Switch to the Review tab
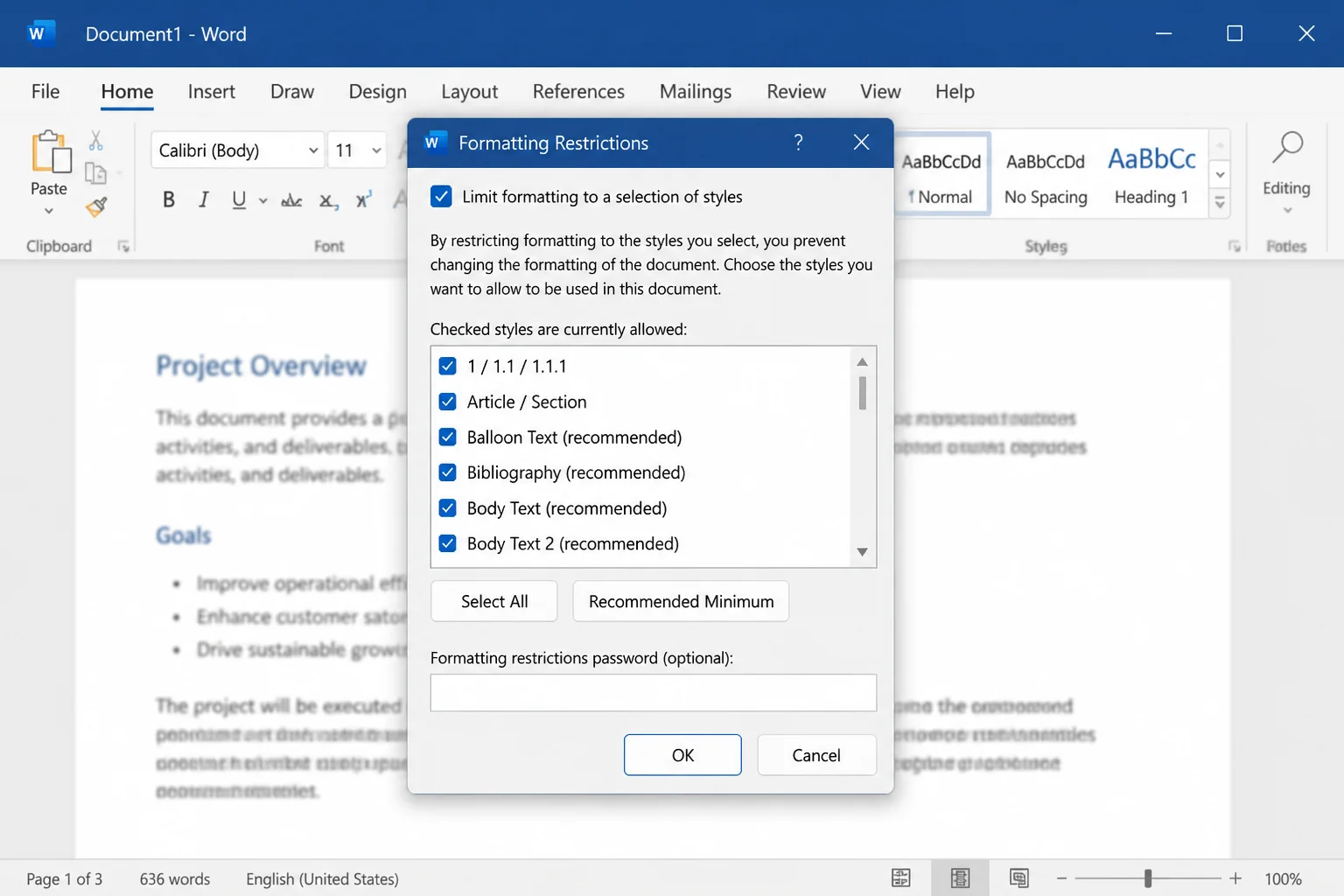This screenshot has width=1344, height=896. (x=796, y=91)
